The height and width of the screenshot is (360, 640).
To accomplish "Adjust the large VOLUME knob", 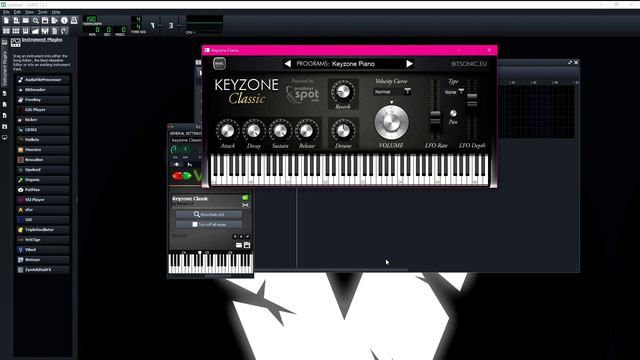I will coord(391,122).
